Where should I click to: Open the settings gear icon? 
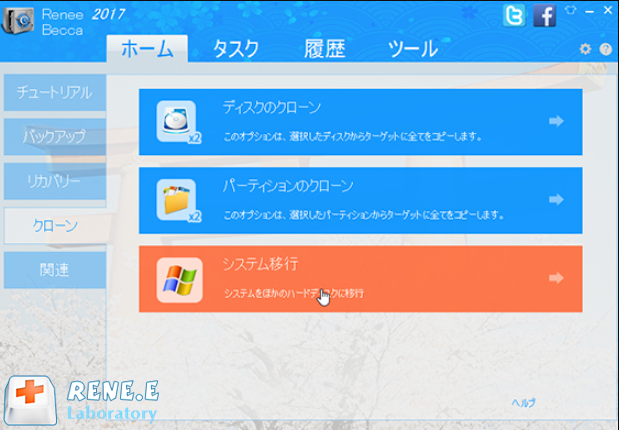(x=585, y=49)
